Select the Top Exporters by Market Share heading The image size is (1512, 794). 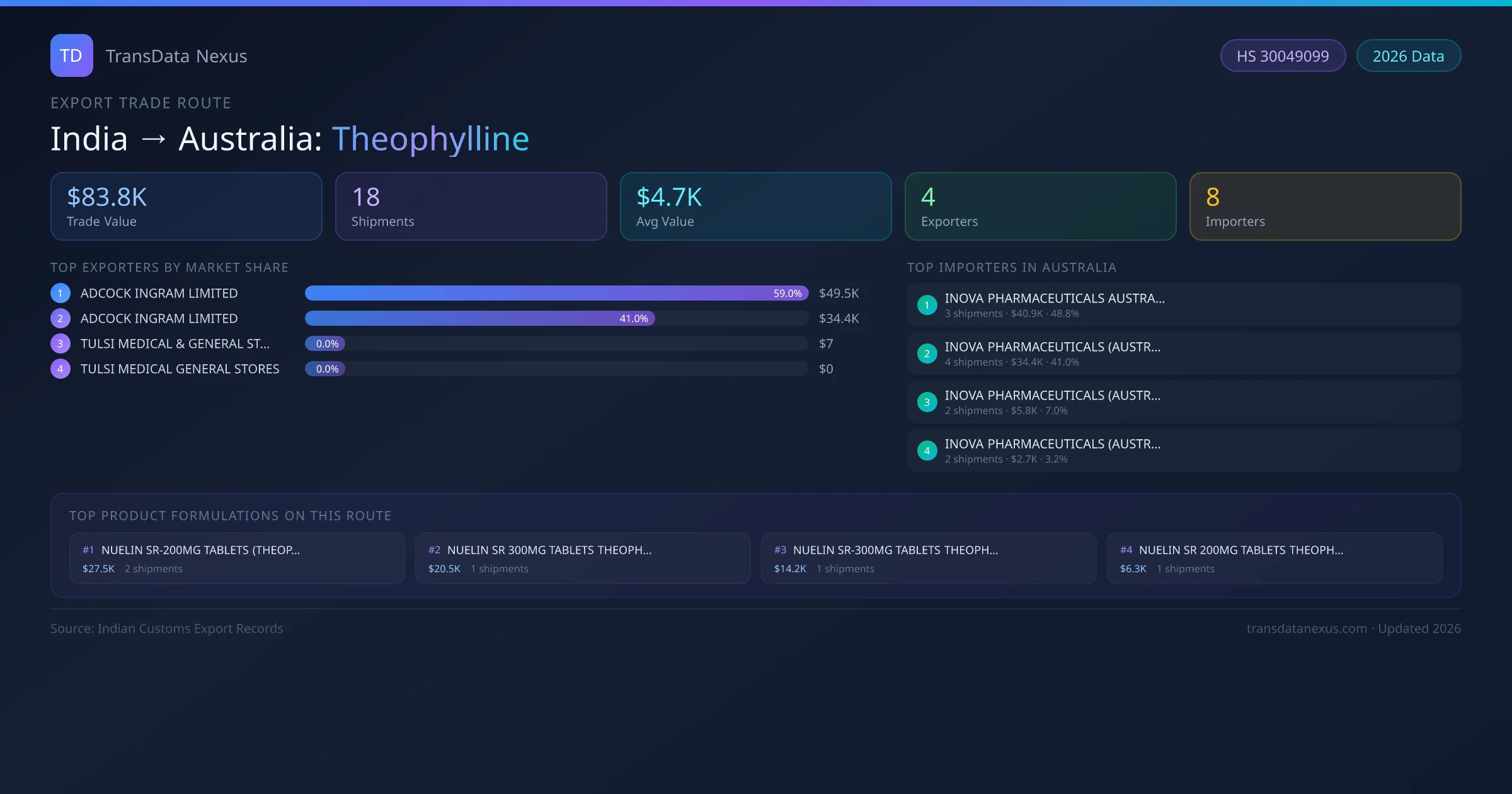[169, 267]
